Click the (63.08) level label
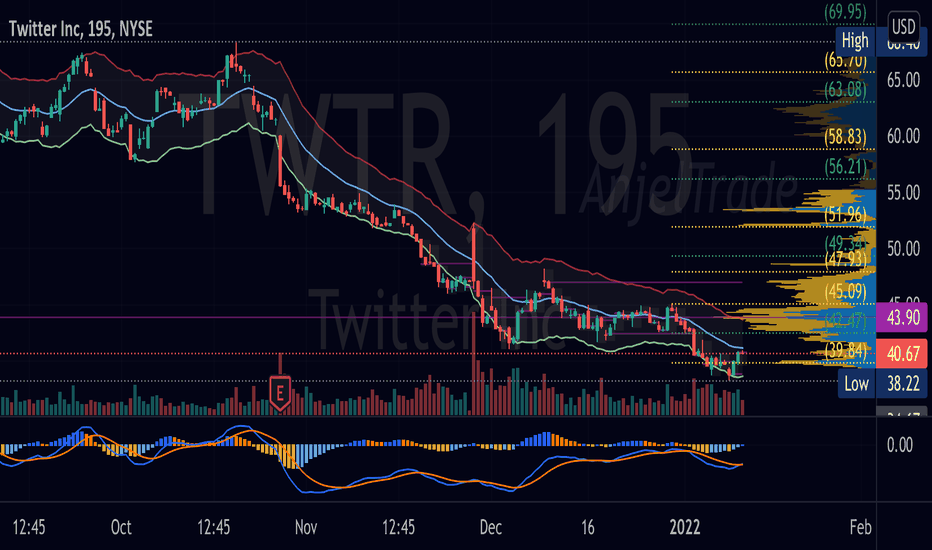This screenshot has height=550, width=932. [845, 89]
